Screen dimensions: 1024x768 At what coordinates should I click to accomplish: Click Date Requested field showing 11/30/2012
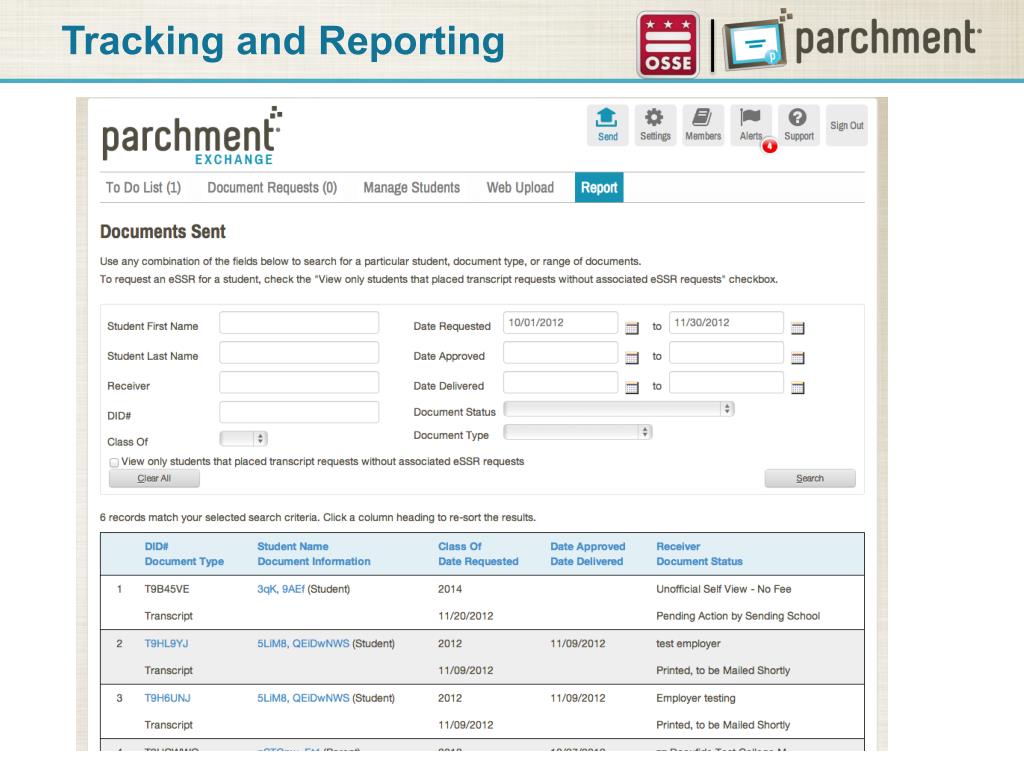point(726,323)
